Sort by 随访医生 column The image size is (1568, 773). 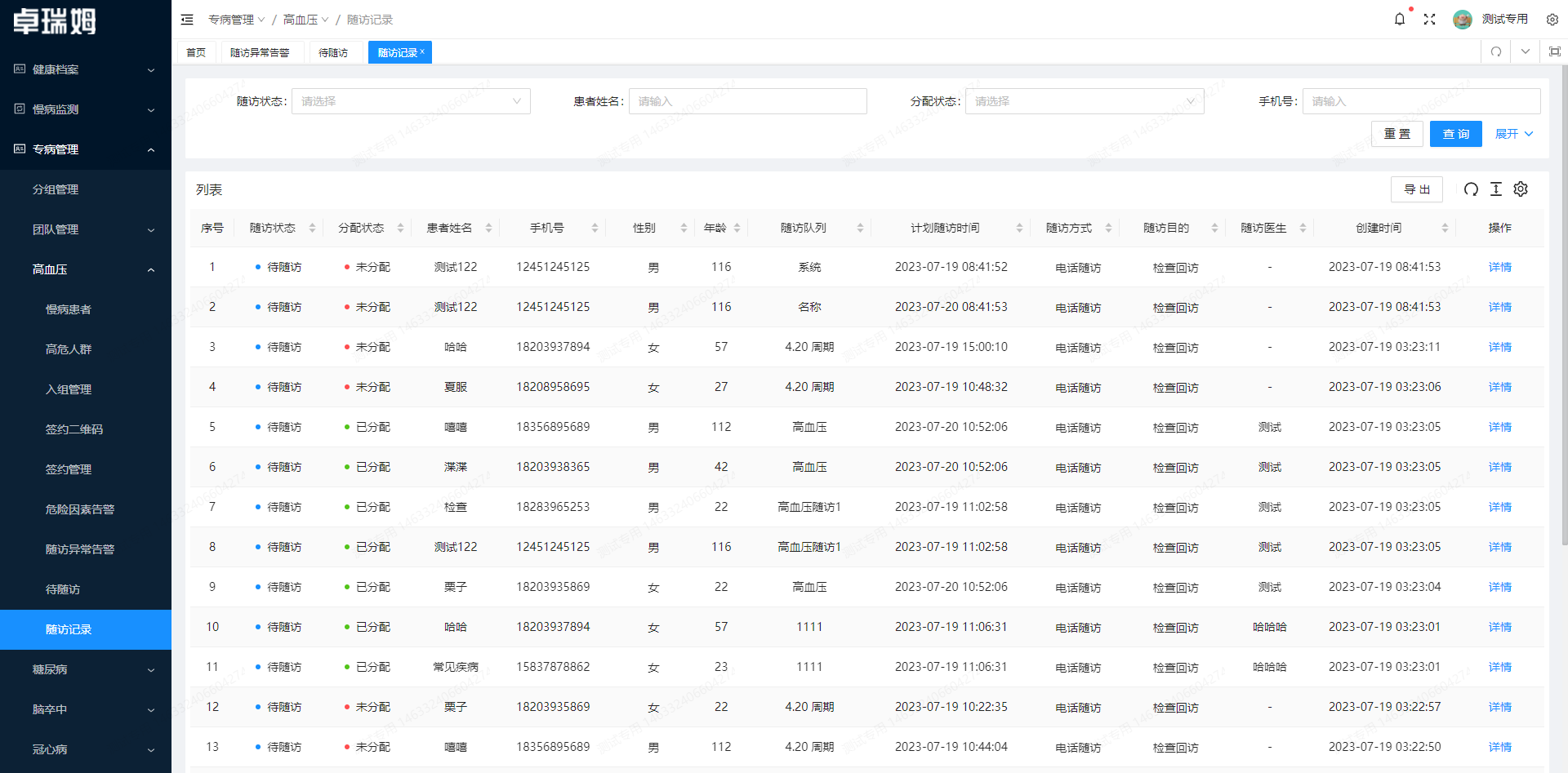click(1303, 228)
